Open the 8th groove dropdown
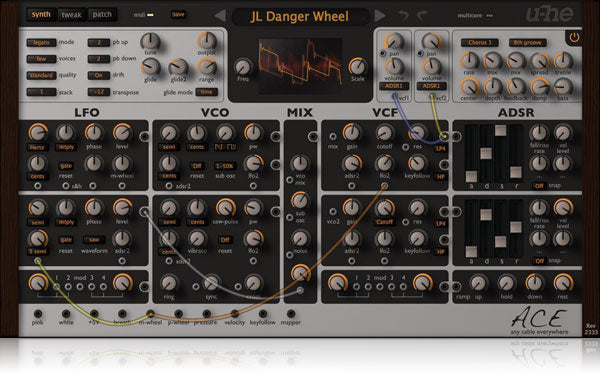This screenshot has width=600, height=375. pos(527,42)
